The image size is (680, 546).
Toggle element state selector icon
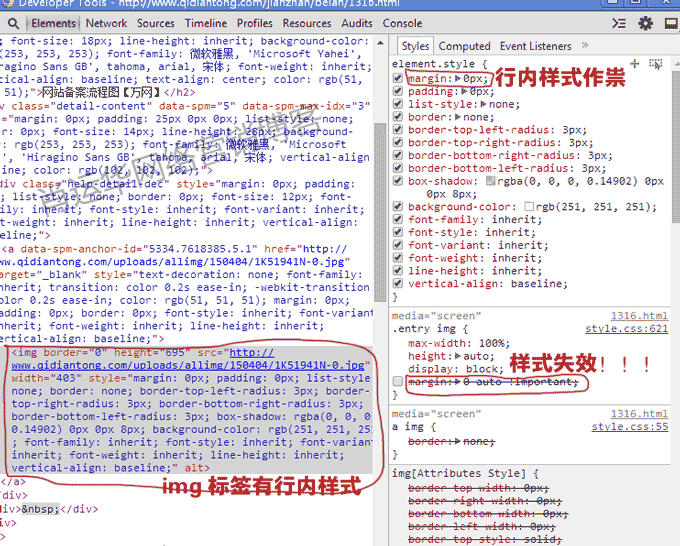[655, 64]
